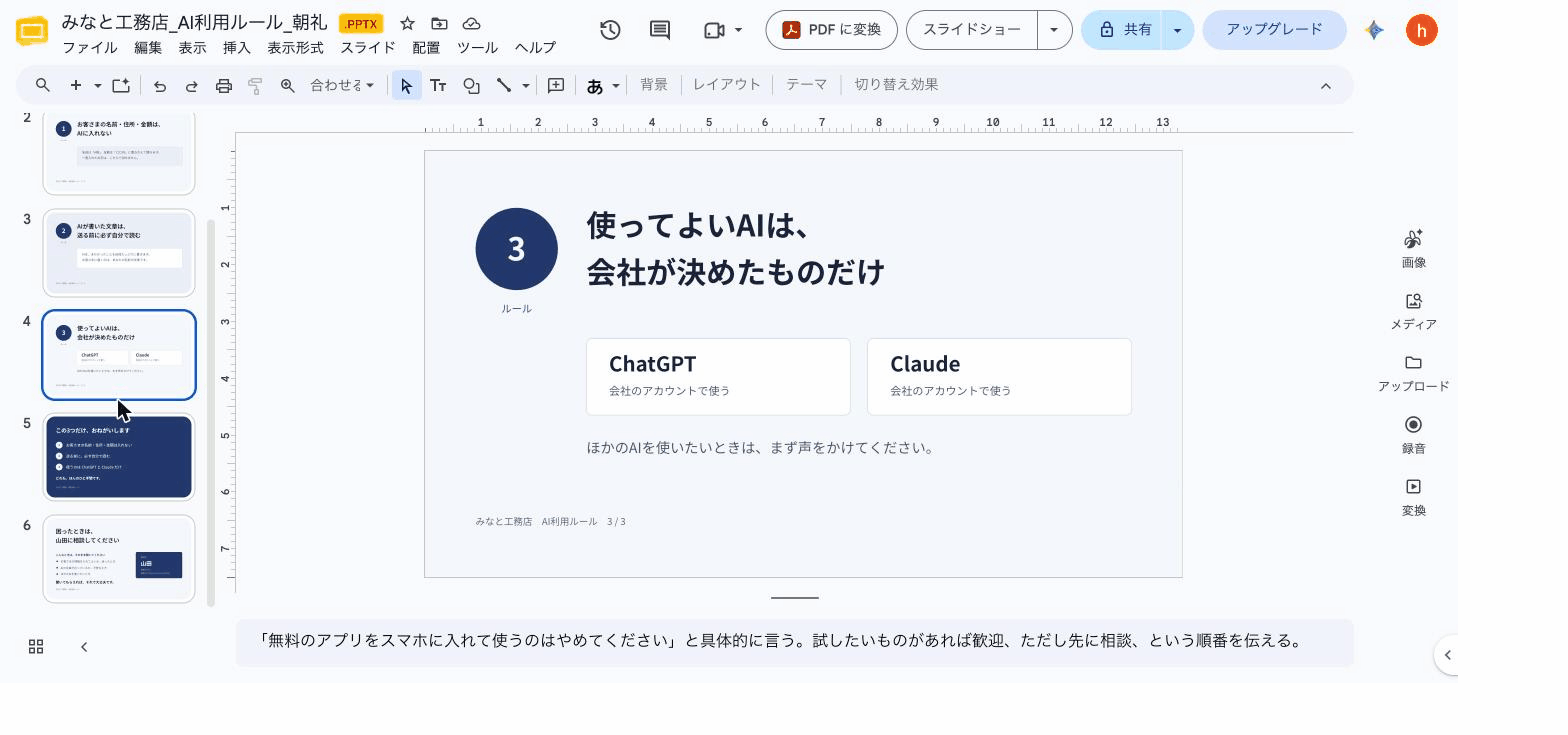The height and width of the screenshot is (735, 1568).
Task: Click the レイアウト button
Action: 727,85
